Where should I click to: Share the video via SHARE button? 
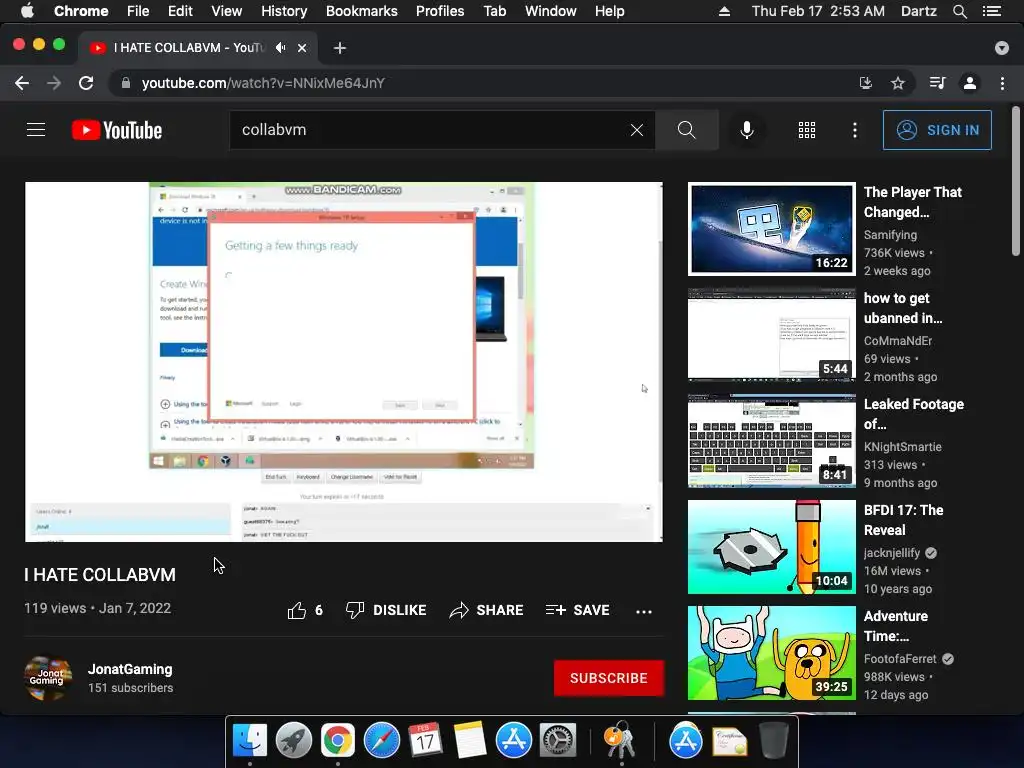click(487, 610)
